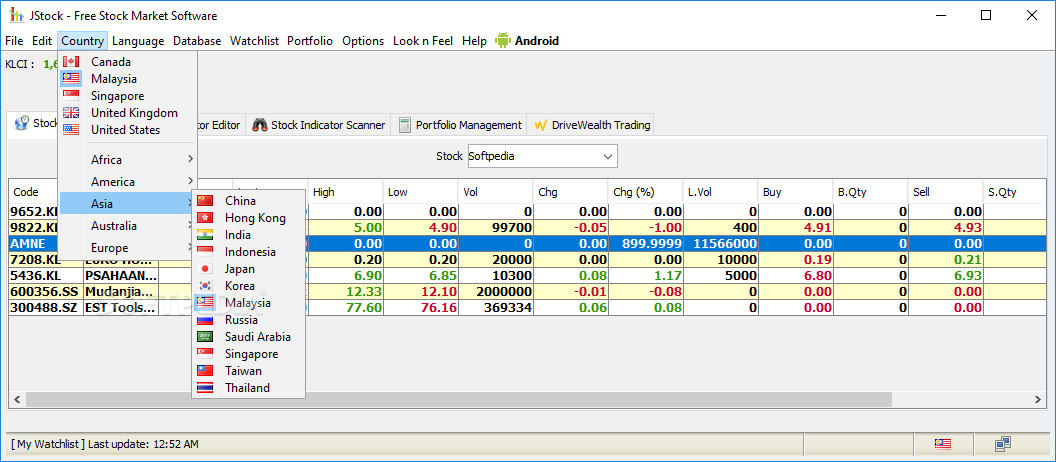Choose Singapore in the top Country list

(x=127, y=96)
